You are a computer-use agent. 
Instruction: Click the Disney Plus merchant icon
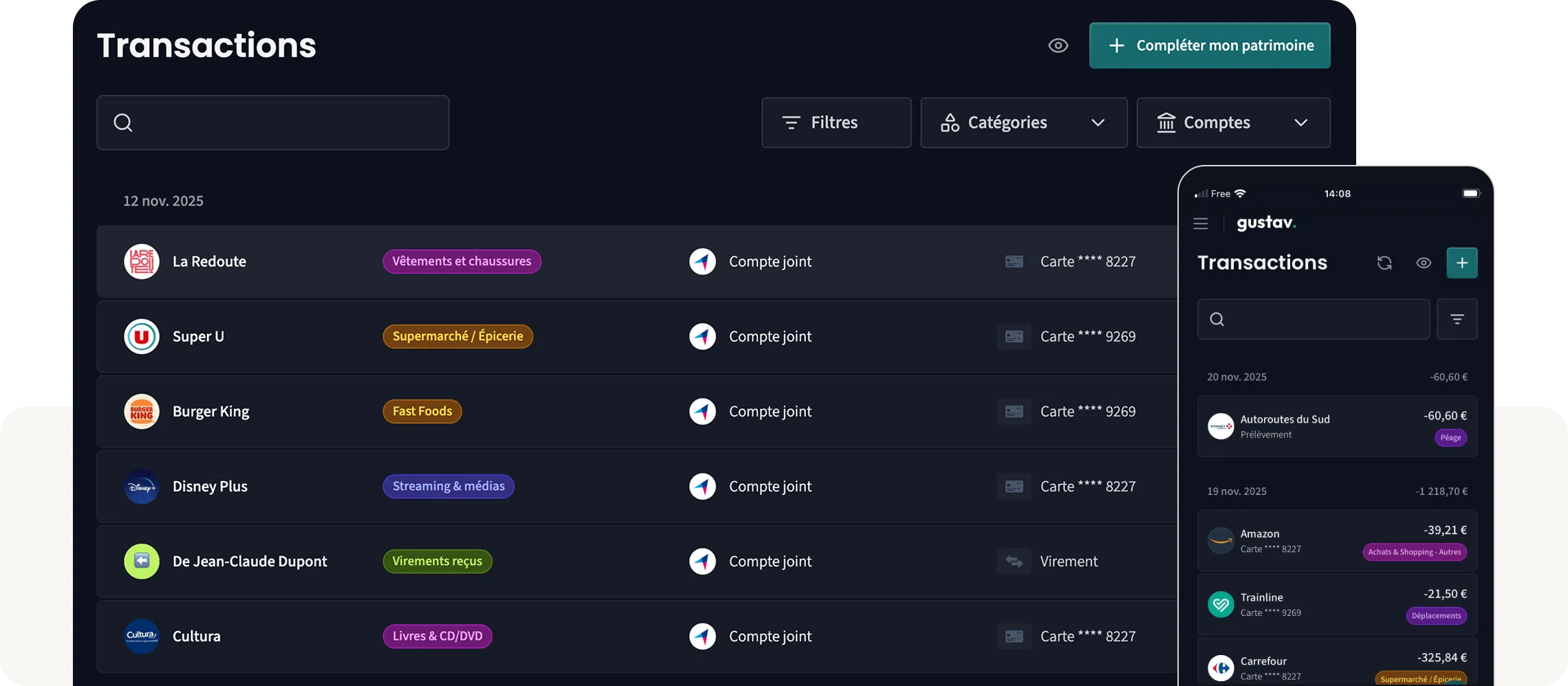point(142,487)
